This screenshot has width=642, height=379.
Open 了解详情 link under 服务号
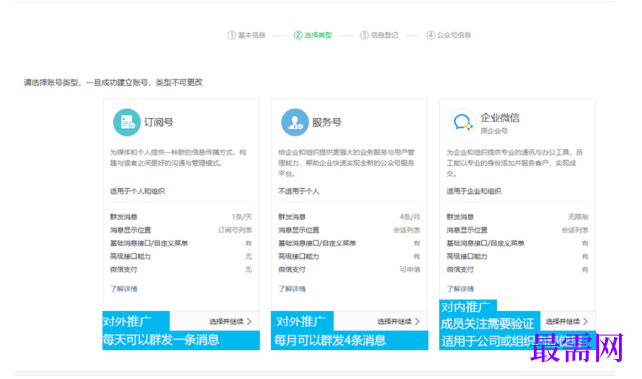point(292,289)
